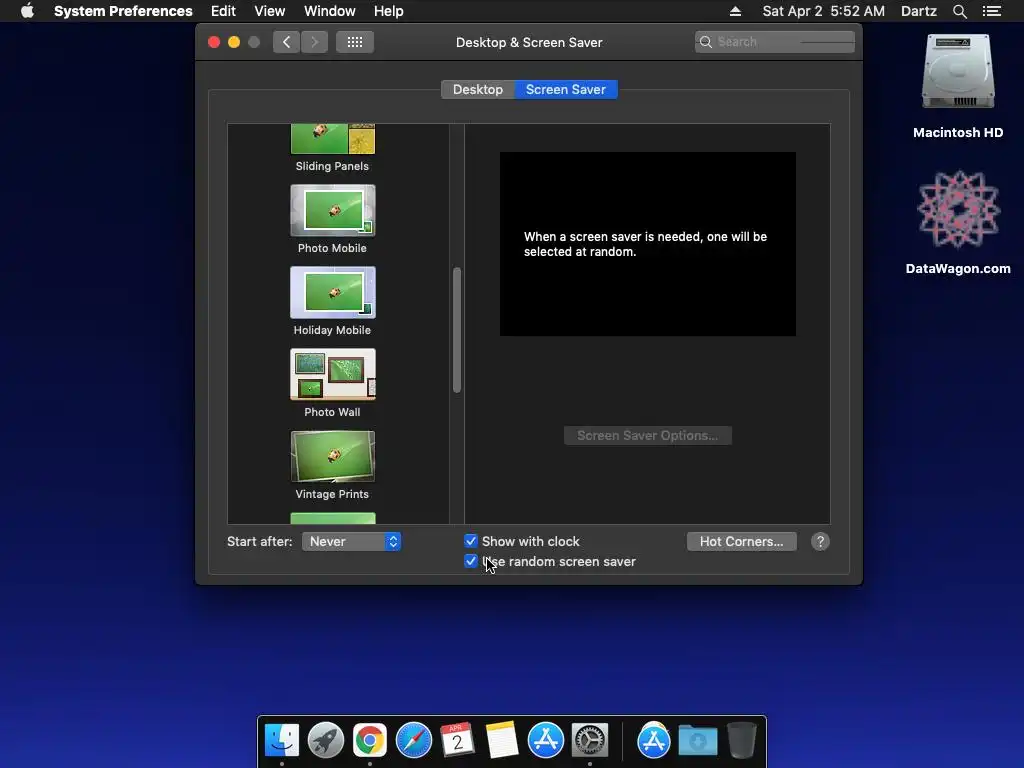Image resolution: width=1024 pixels, height=768 pixels.
Task: Open the Applications folder stack in Dock
Action: click(x=654, y=741)
